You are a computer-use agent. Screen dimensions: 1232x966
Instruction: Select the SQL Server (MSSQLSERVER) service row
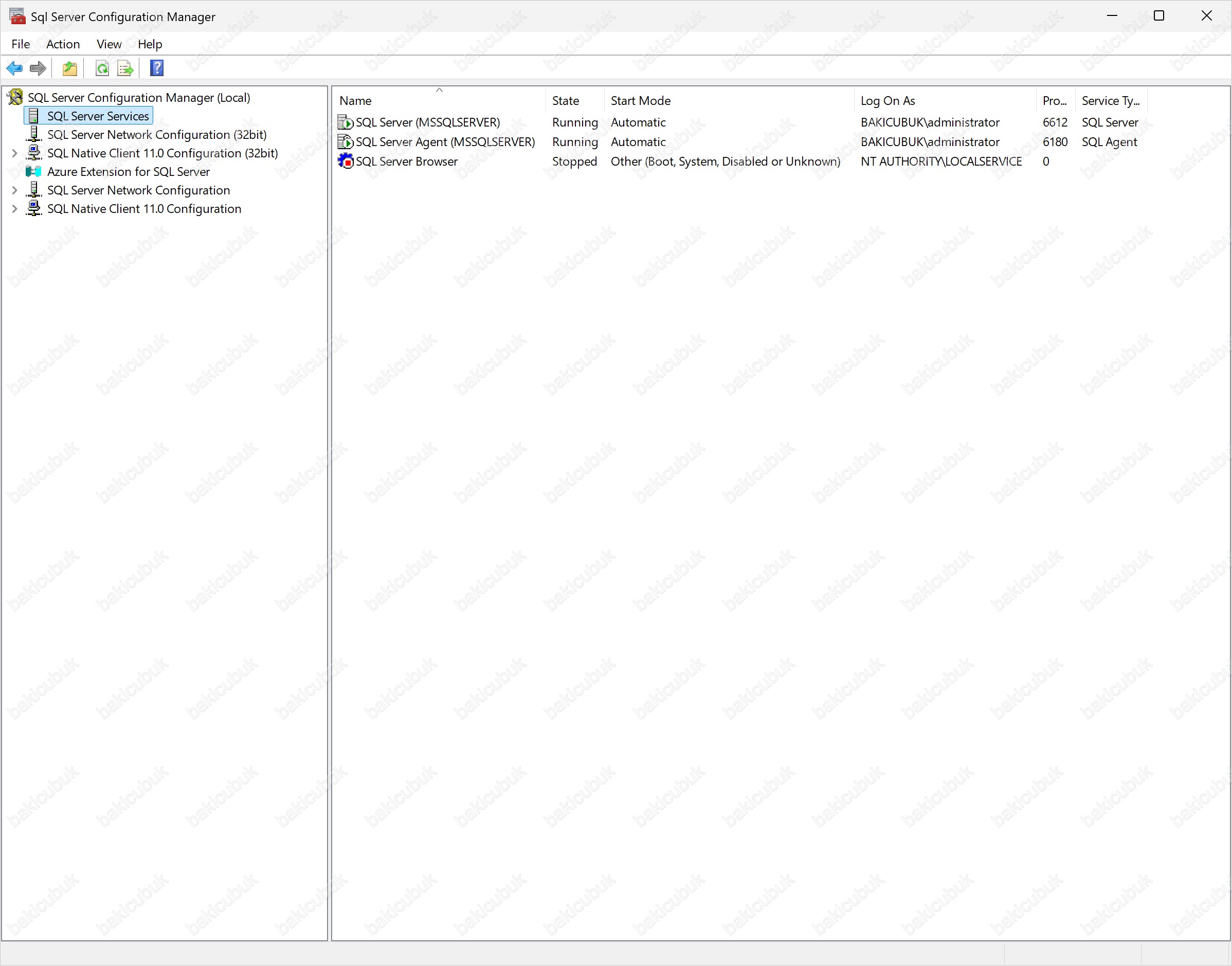point(427,122)
